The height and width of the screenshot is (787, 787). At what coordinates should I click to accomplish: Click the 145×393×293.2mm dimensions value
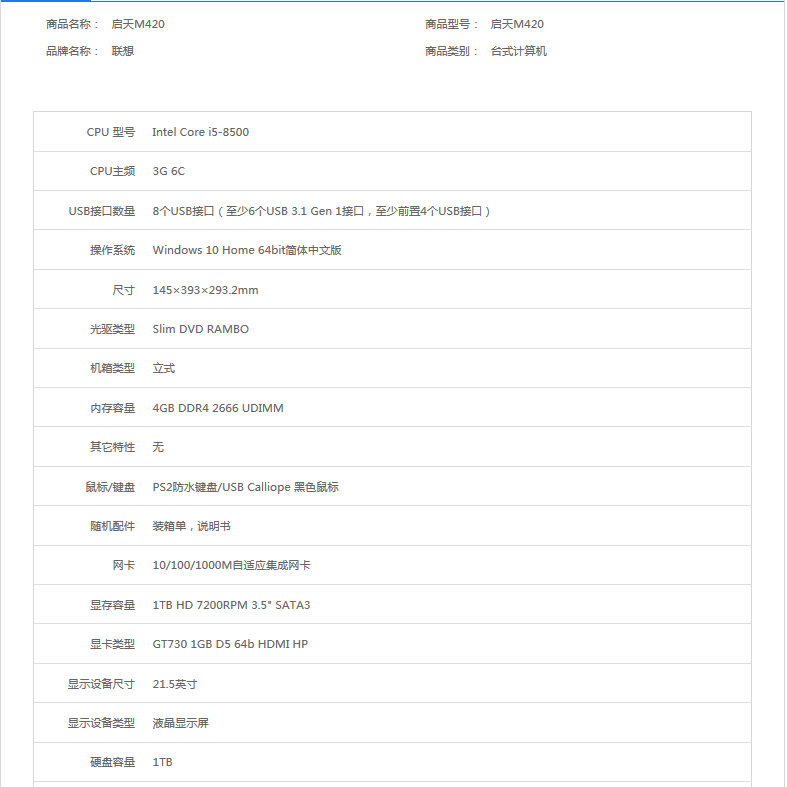tap(205, 290)
